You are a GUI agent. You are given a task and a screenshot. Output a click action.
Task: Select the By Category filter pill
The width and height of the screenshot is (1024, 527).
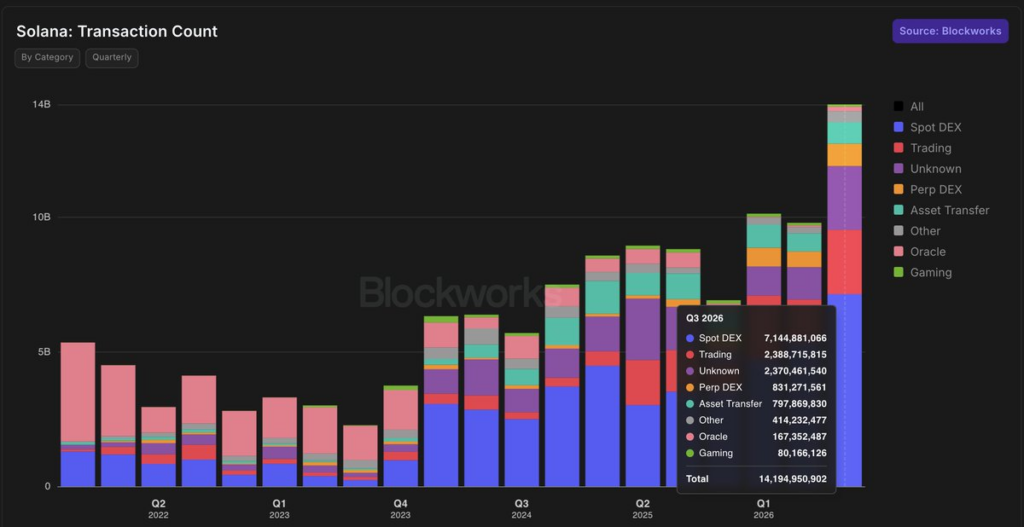(x=47, y=57)
